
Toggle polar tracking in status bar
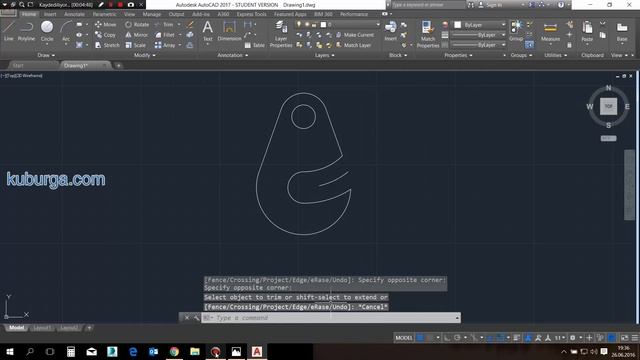click(457, 338)
